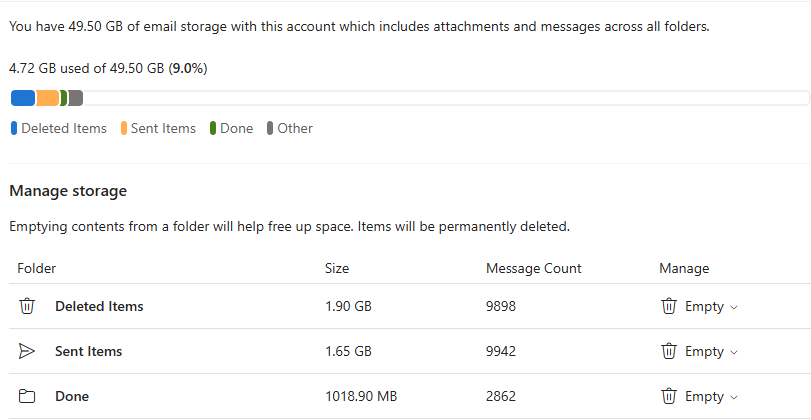The image size is (811, 420).
Task: Select the Other legend label
Action: [x=295, y=128]
